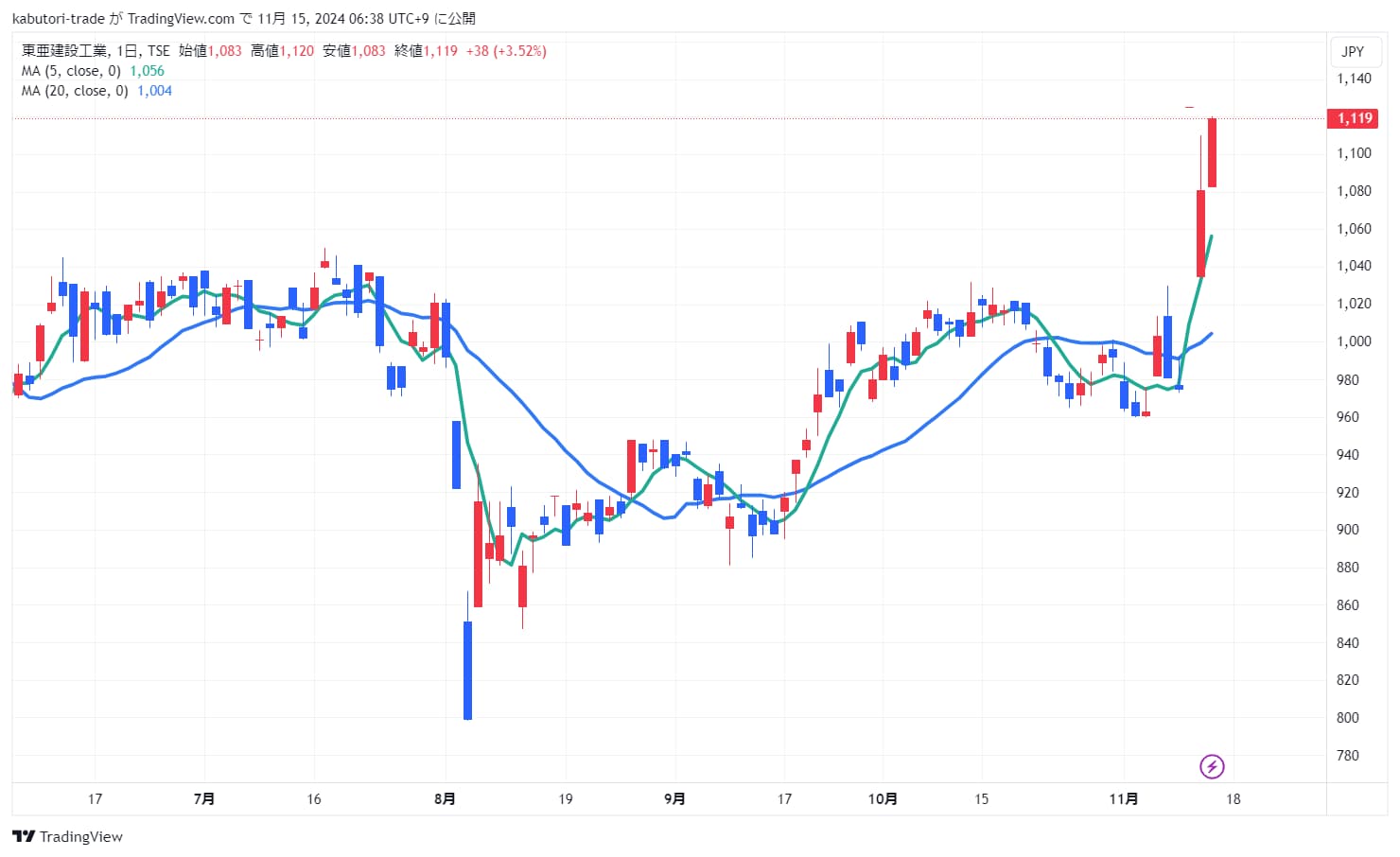Click the 11月 label on time axis
The image size is (1400, 857).
coord(1124,799)
